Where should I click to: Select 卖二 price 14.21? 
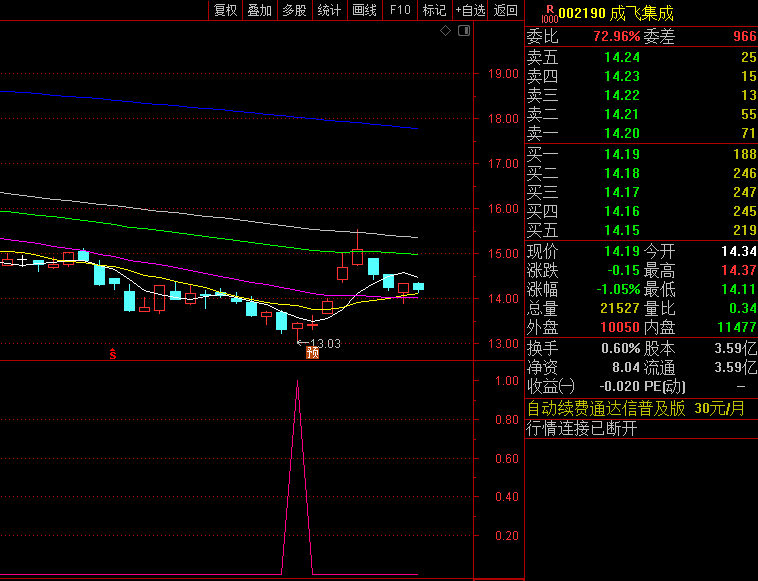point(622,114)
